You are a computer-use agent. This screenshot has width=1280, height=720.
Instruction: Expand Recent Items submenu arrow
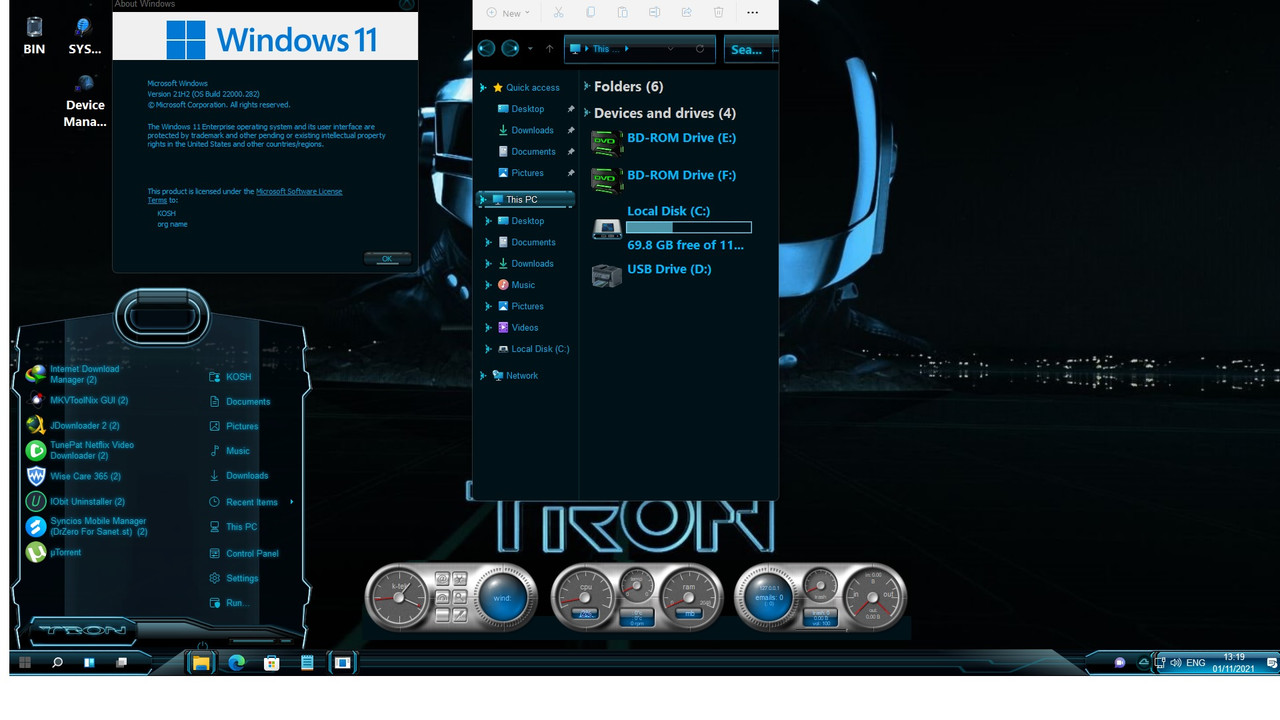click(x=292, y=502)
